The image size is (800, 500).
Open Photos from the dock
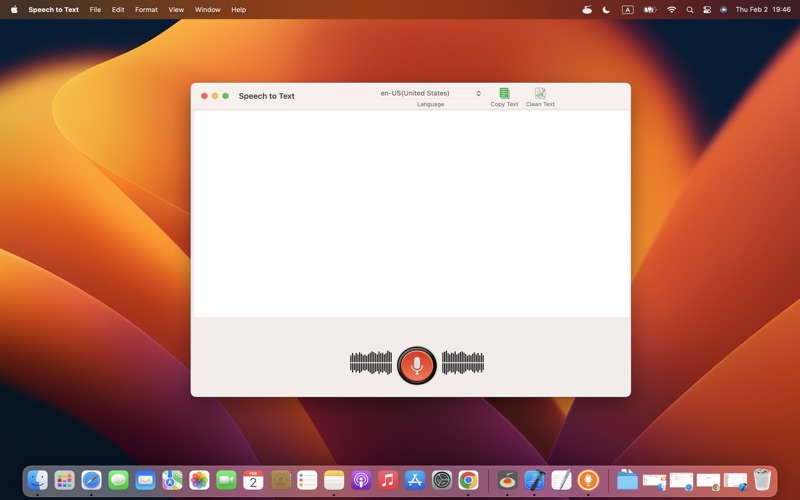(199, 480)
